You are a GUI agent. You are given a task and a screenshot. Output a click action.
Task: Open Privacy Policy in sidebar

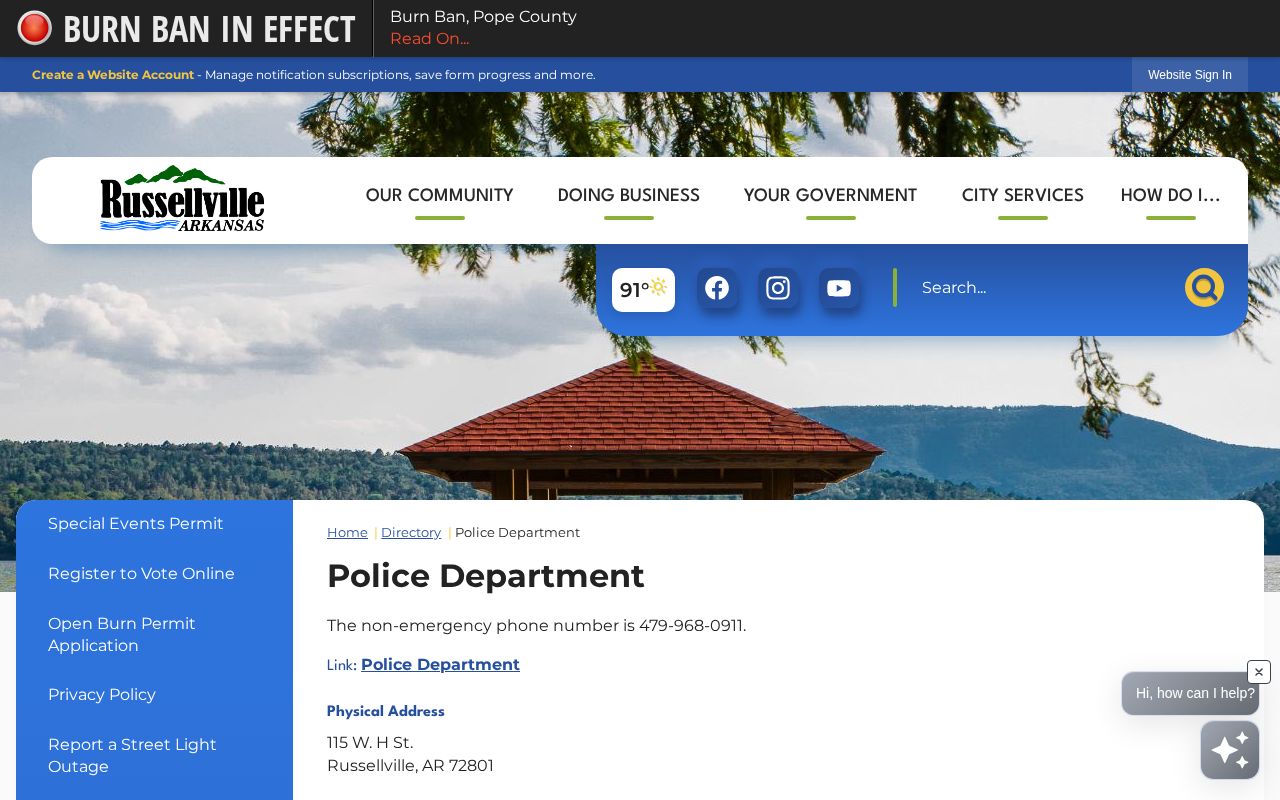click(102, 695)
